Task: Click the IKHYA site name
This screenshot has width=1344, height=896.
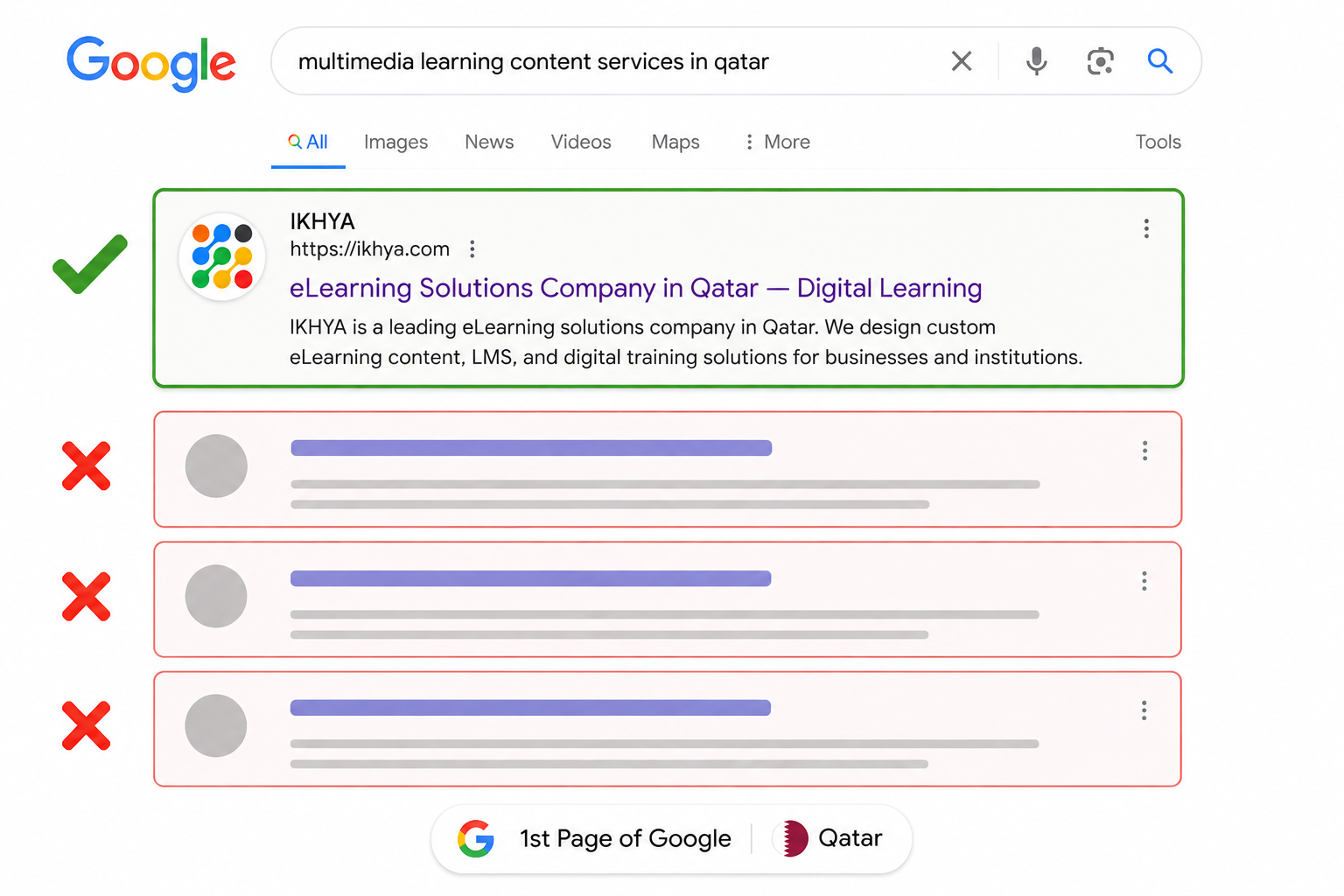Action: click(x=322, y=221)
